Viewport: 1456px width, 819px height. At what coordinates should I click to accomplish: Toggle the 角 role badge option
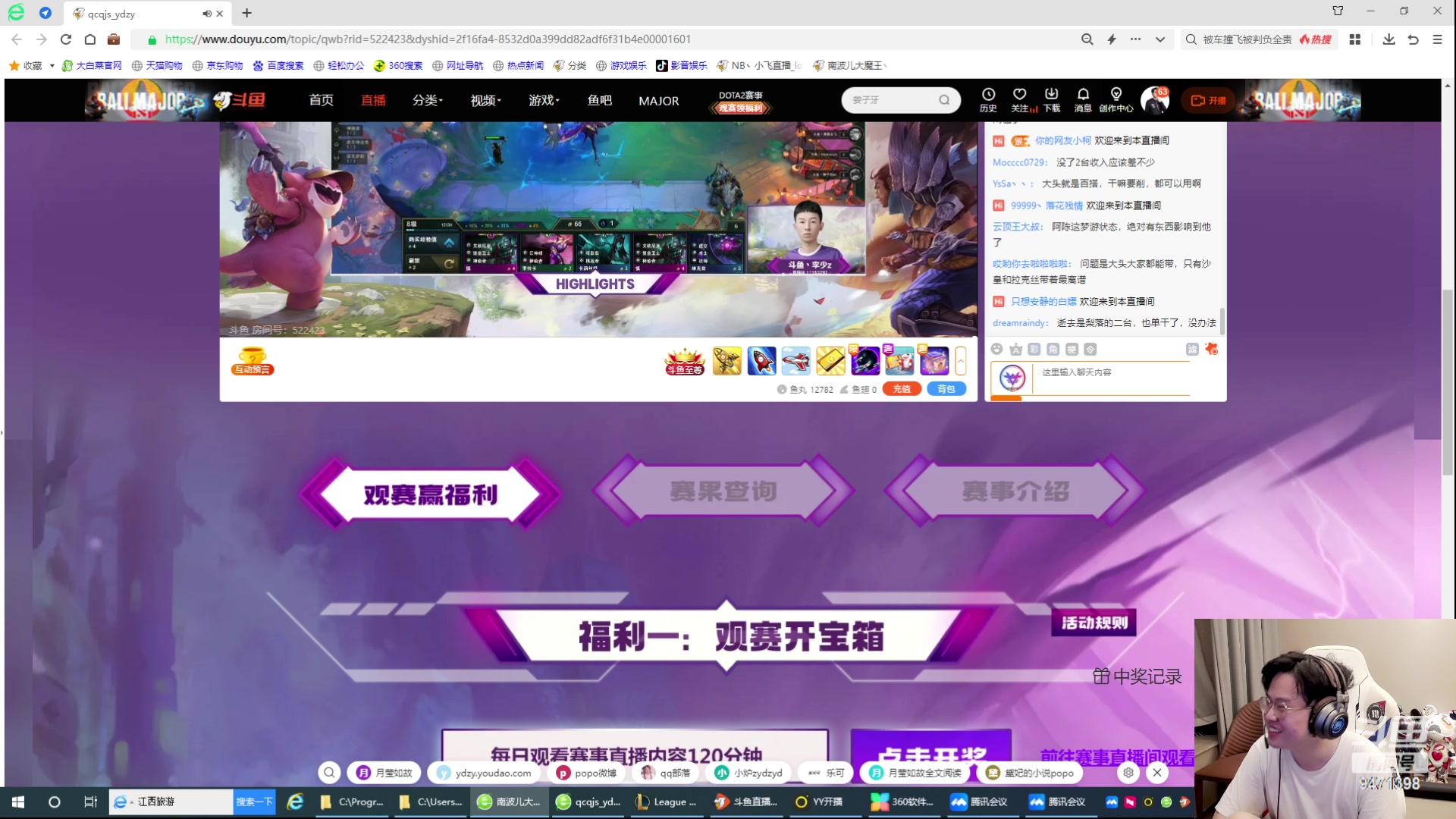click(x=1053, y=350)
